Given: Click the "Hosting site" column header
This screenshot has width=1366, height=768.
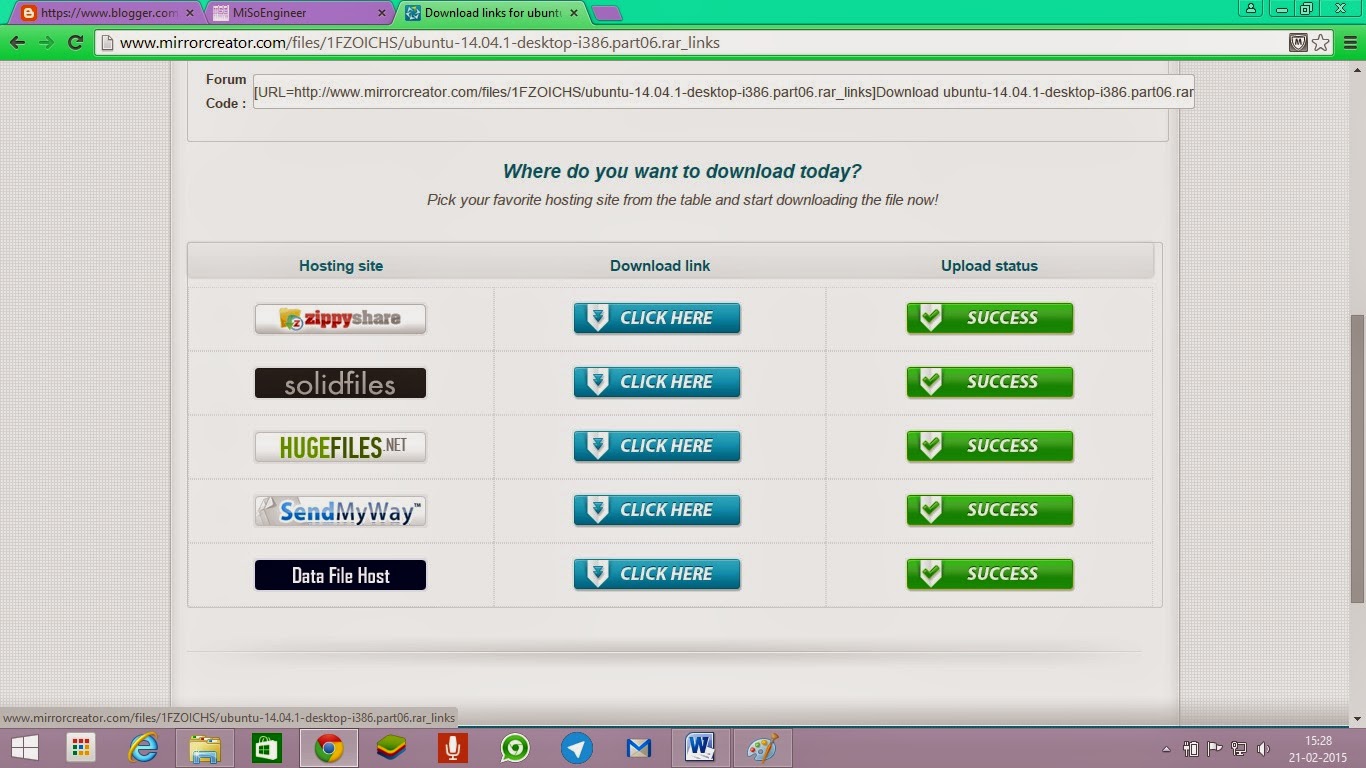Looking at the screenshot, I should (341, 266).
